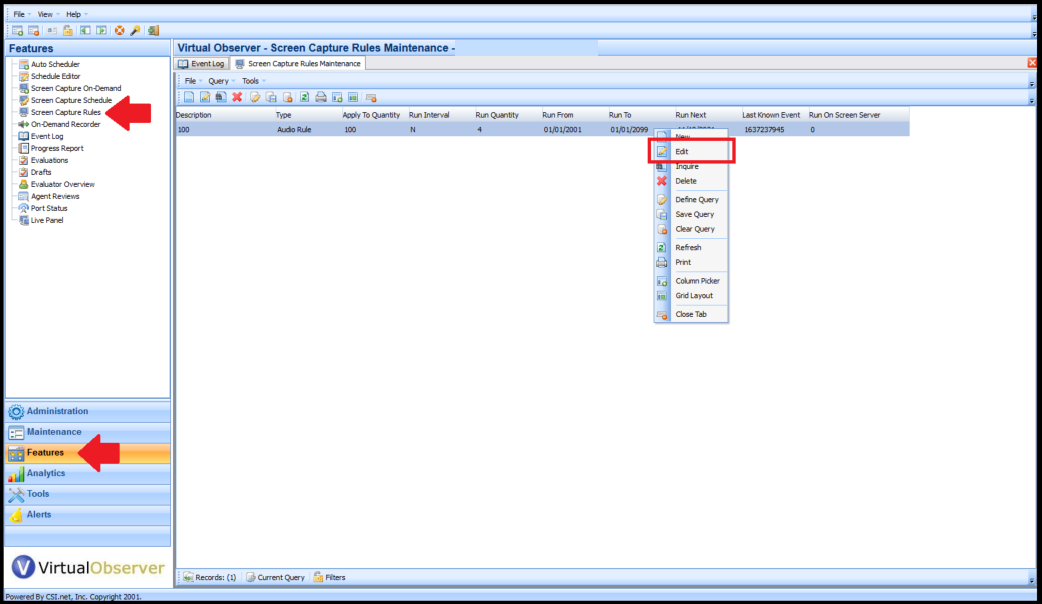Screen dimensions: 1042x604
Task: Choose Grid Layout from context menu
Action: 691,295
